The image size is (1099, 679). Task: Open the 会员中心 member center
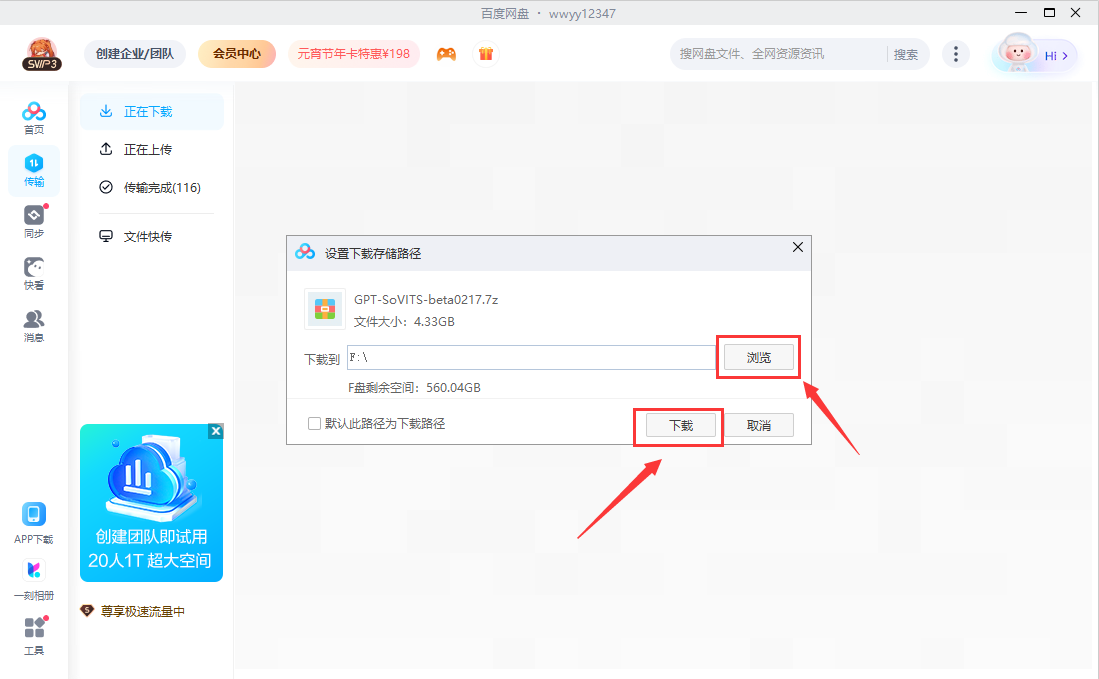pyautogui.click(x=237, y=54)
